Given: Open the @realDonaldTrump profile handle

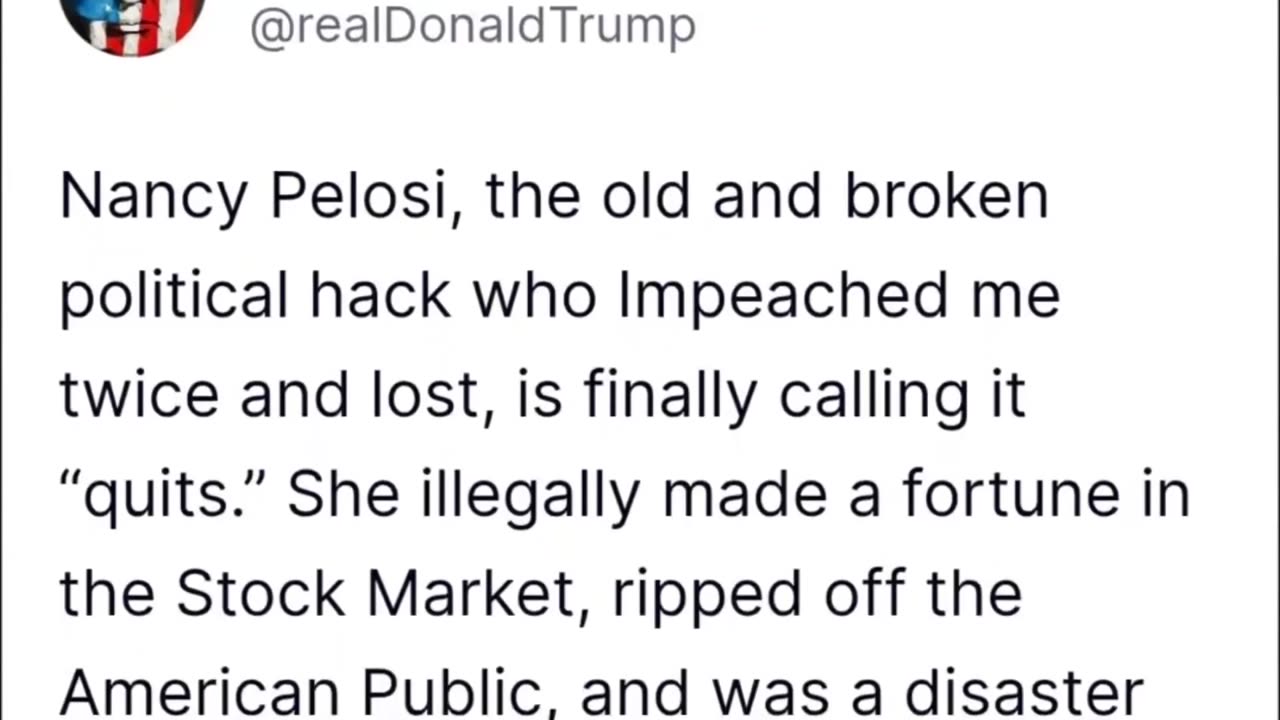Looking at the screenshot, I should (x=472, y=26).
